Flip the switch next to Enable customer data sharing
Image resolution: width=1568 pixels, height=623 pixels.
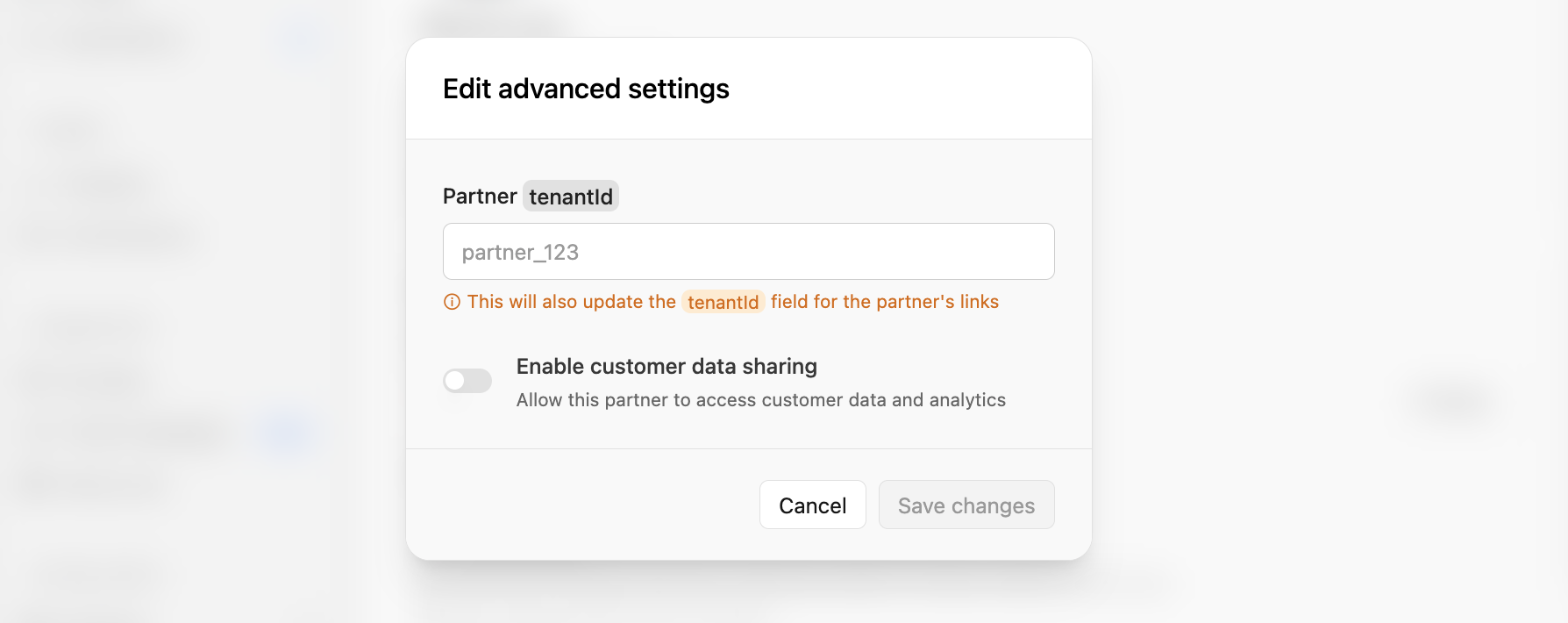pos(467,380)
